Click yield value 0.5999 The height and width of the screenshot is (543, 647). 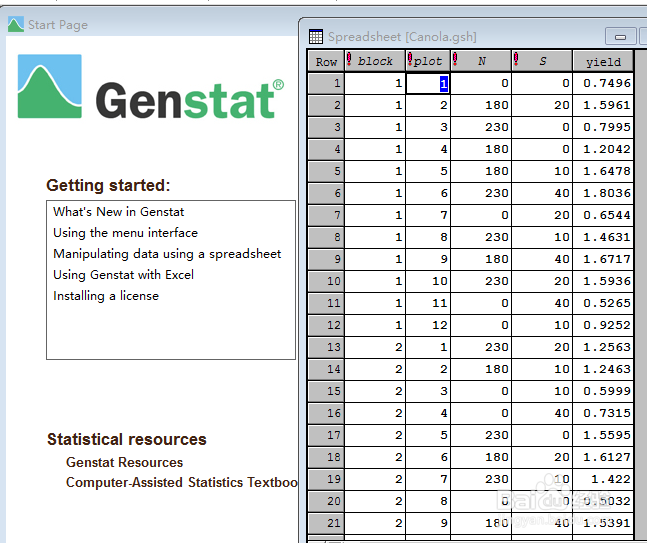tap(603, 391)
